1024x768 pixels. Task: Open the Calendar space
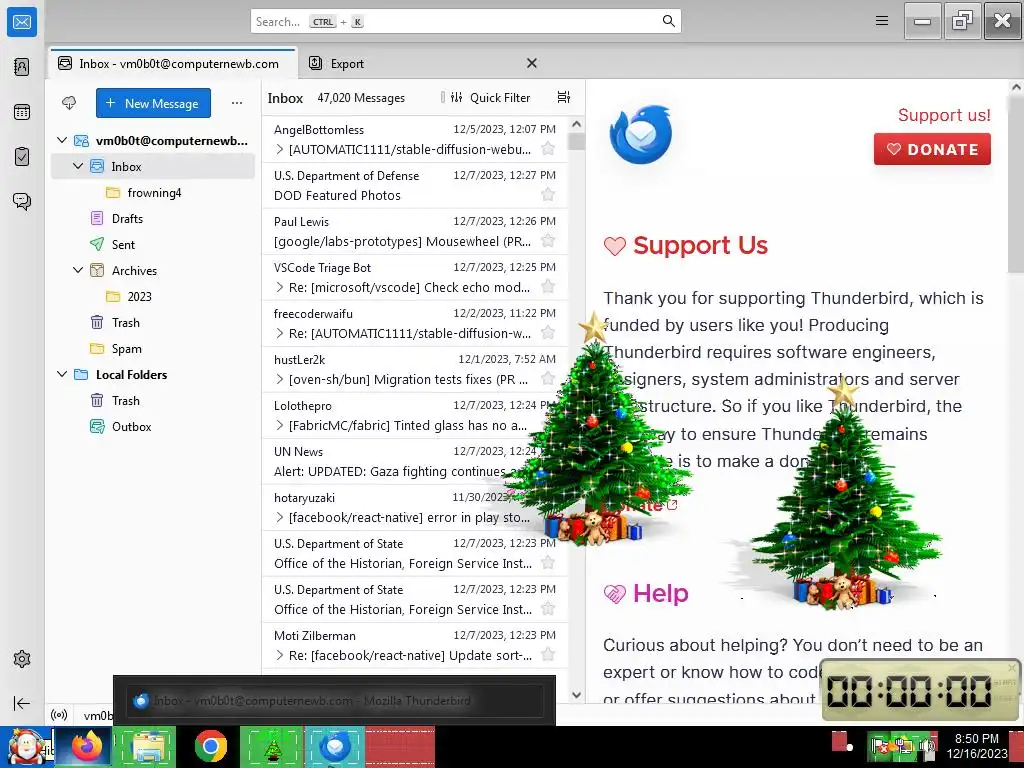click(x=22, y=112)
